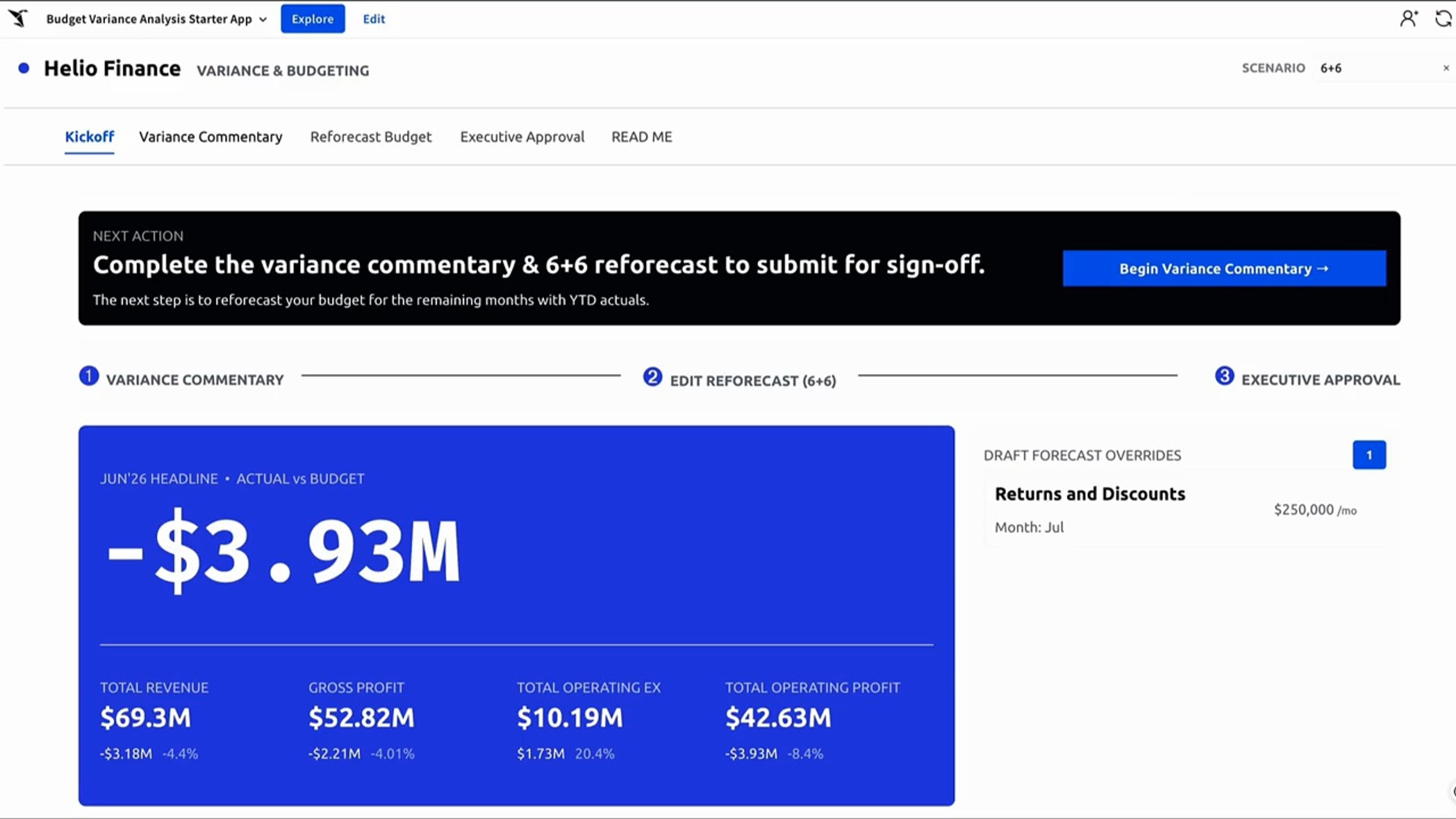The height and width of the screenshot is (819, 1456).
Task: Open the Budget Variance Analysis Starter App dropdown
Action: [156, 19]
